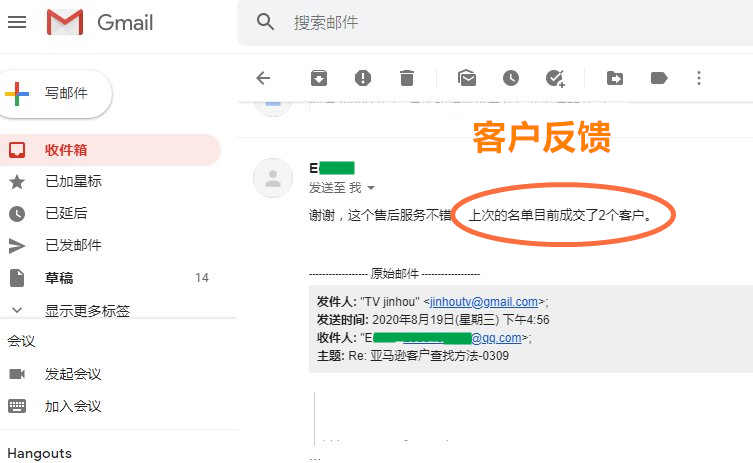This screenshot has height=463, width=753.
Task: Snooze the email using the clock icon
Action: pos(511,78)
